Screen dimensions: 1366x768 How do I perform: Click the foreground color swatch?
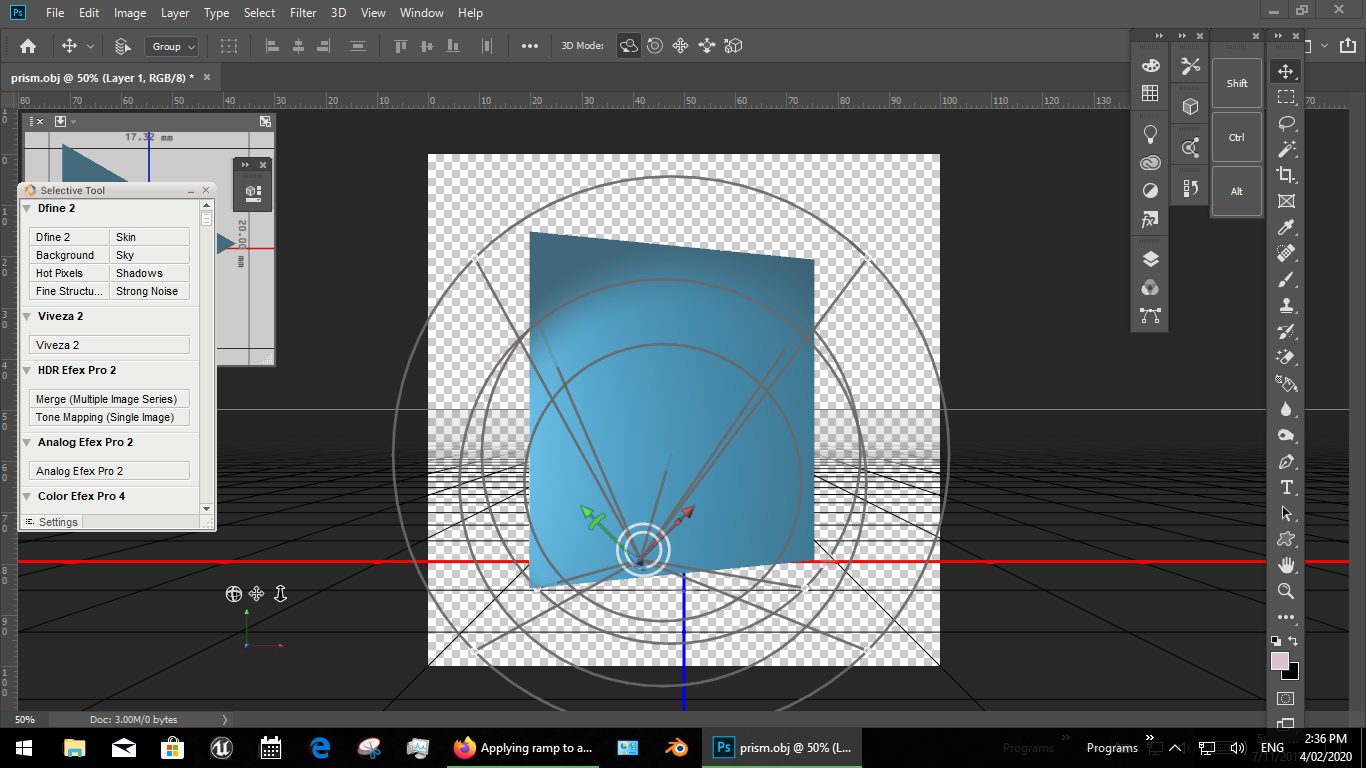1280,661
